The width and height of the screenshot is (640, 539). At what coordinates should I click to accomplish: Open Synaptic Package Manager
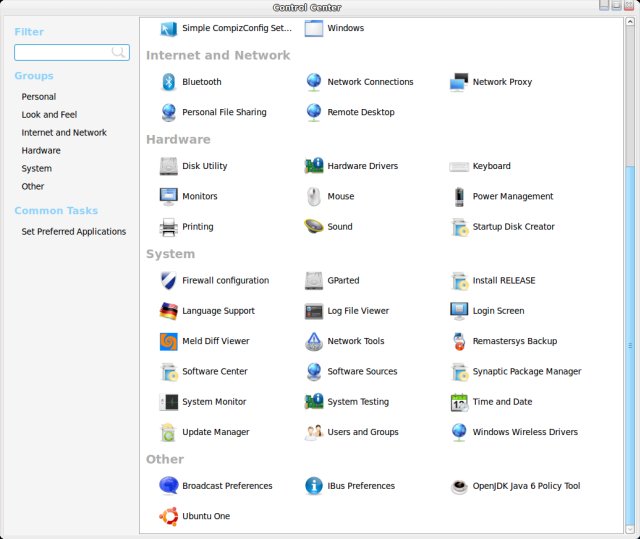526,372
